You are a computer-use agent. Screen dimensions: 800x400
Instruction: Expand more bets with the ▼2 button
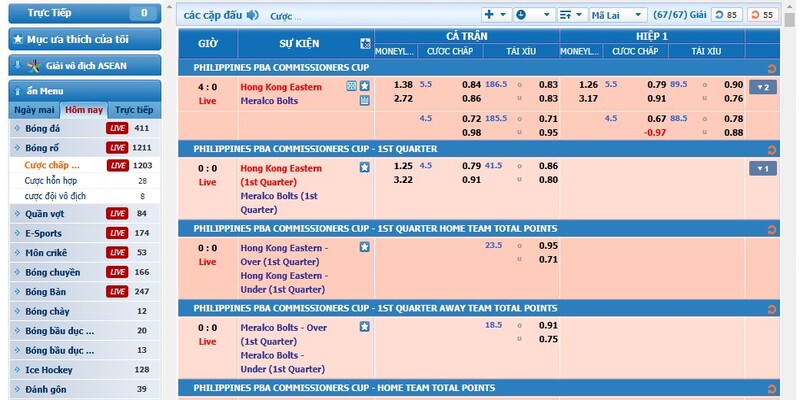click(763, 87)
